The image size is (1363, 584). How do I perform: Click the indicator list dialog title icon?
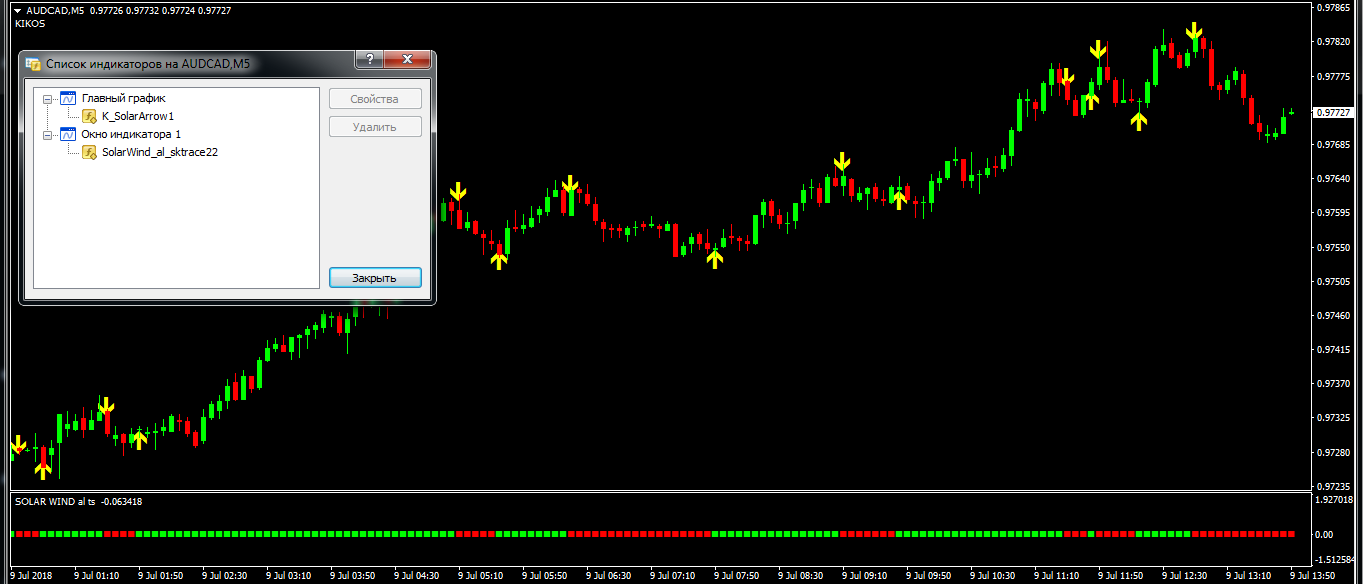pyautogui.click(x=33, y=64)
